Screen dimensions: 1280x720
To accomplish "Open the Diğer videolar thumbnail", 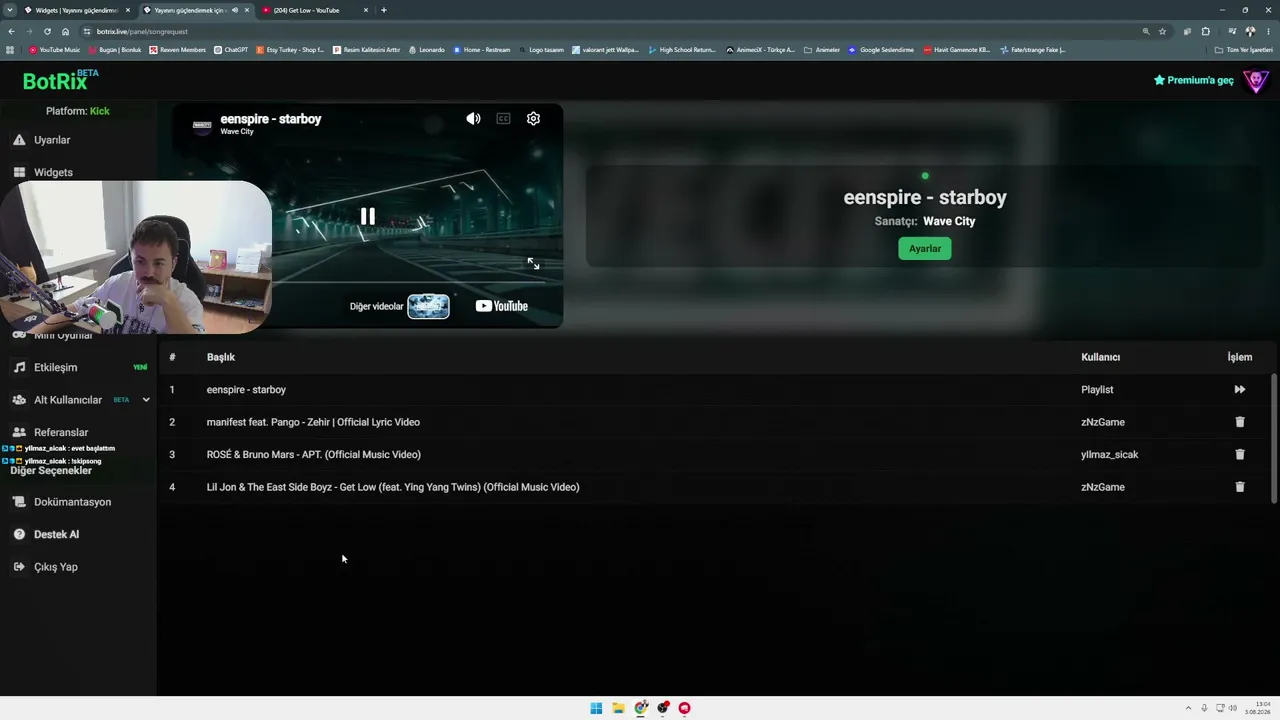I will coord(428,306).
